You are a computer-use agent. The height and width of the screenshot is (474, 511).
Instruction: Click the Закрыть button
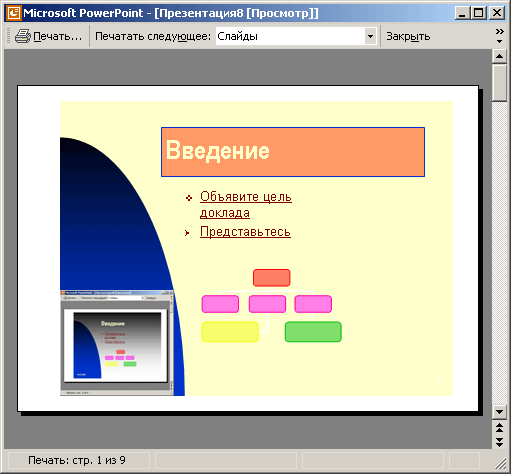coord(408,36)
